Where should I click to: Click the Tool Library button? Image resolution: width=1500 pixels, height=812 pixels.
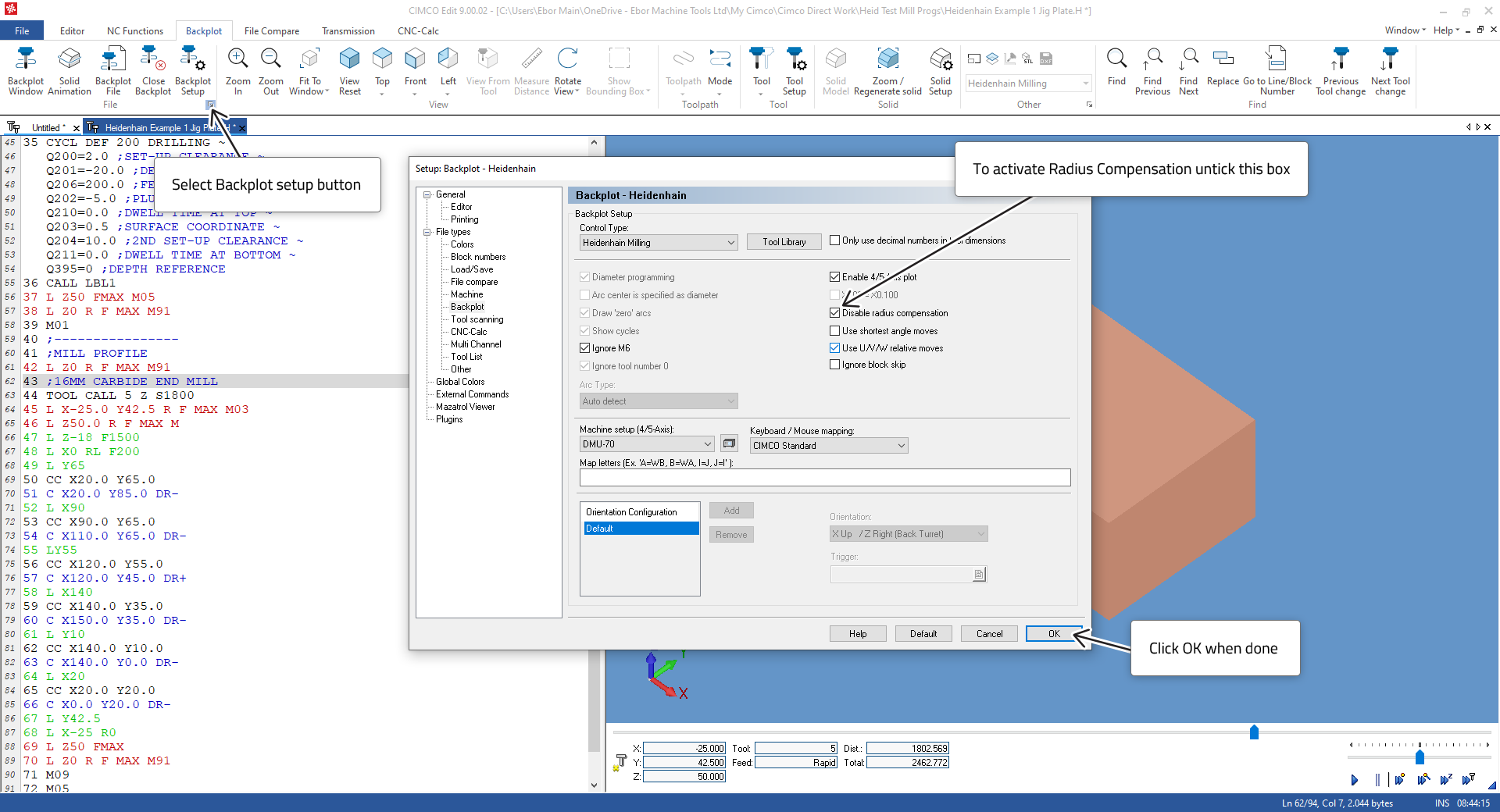pos(784,242)
